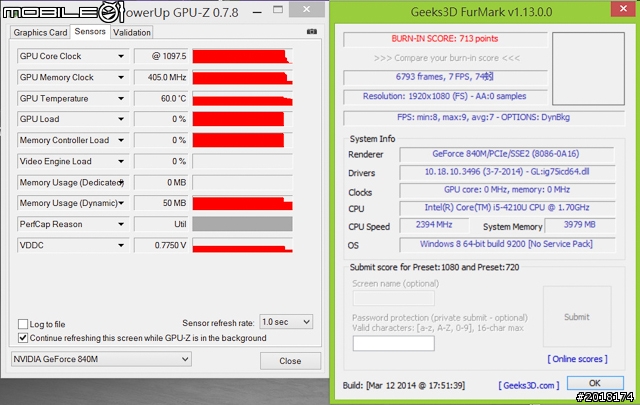Close the FurMark window with the X

623,9
